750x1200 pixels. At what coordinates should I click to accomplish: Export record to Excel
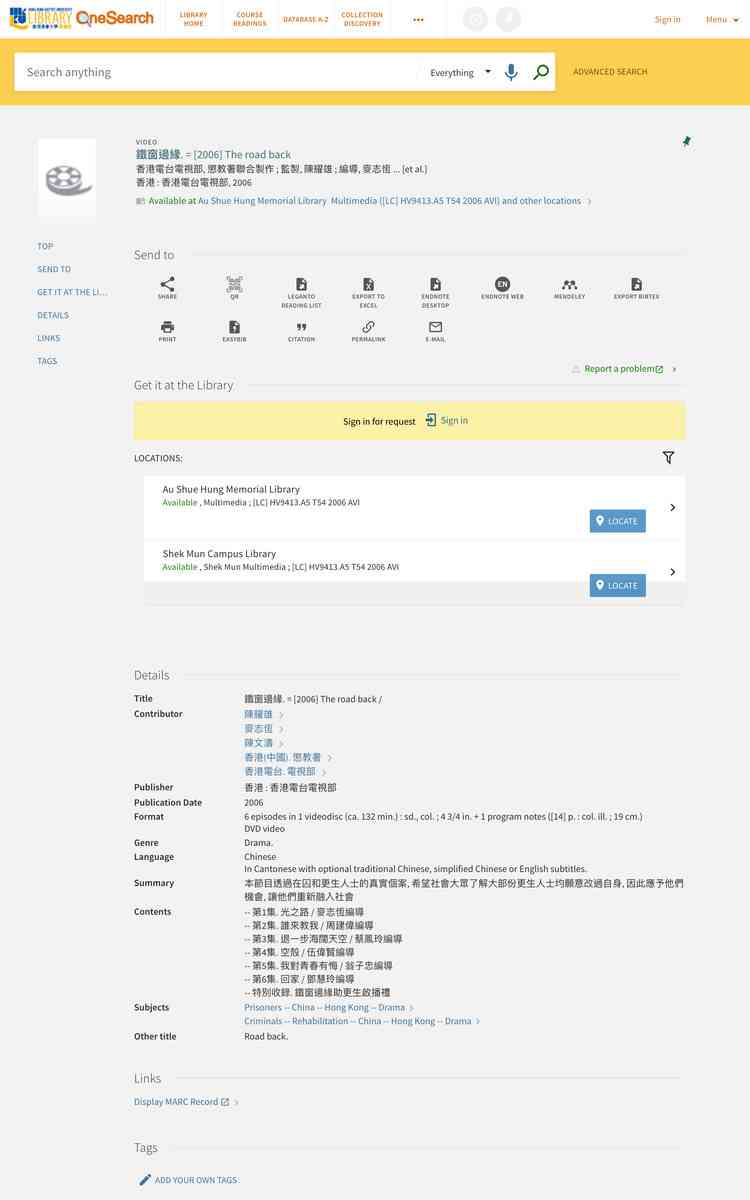368,286
